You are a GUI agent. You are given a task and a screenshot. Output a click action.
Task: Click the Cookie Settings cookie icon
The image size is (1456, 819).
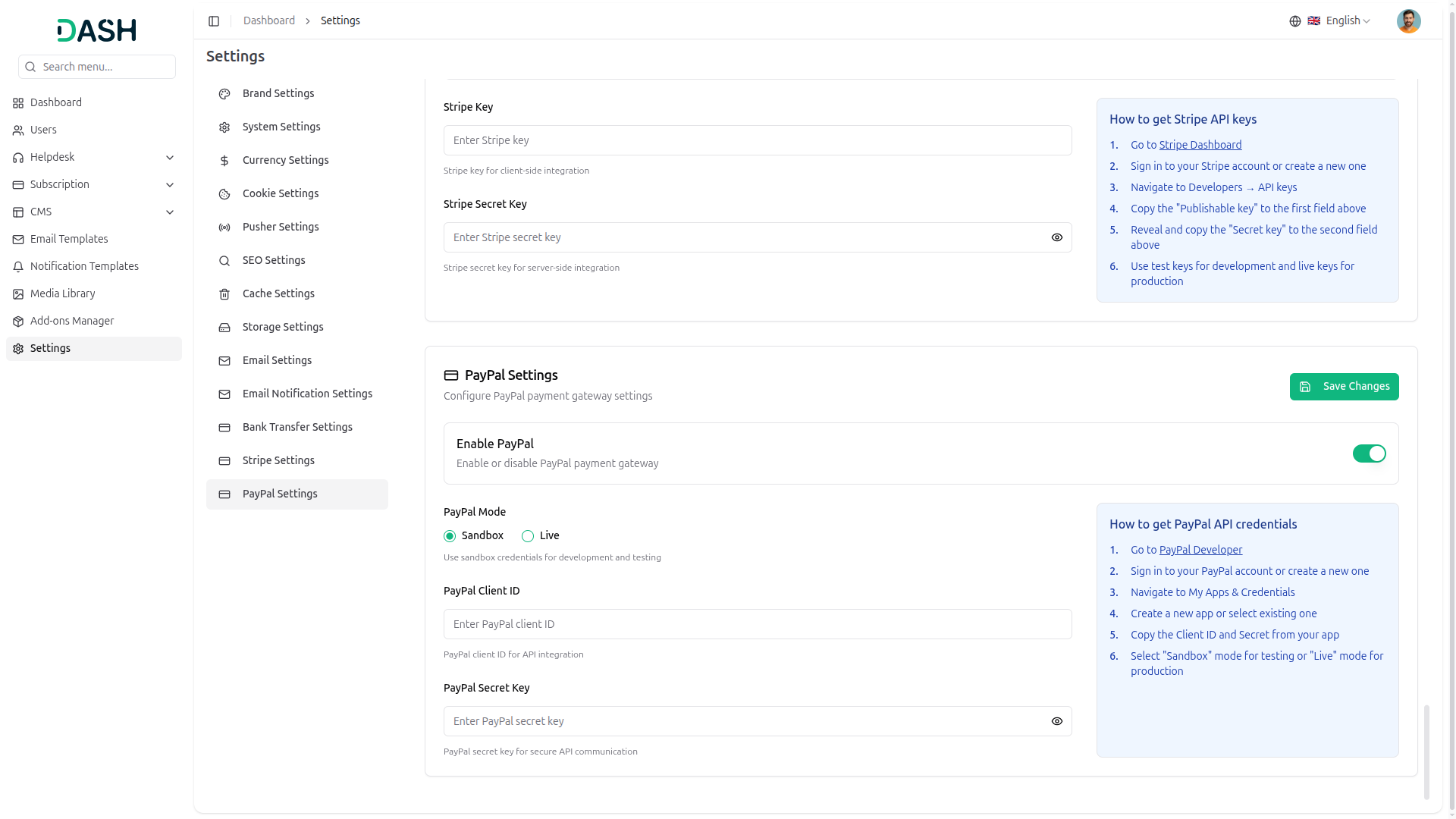point(224,194)
